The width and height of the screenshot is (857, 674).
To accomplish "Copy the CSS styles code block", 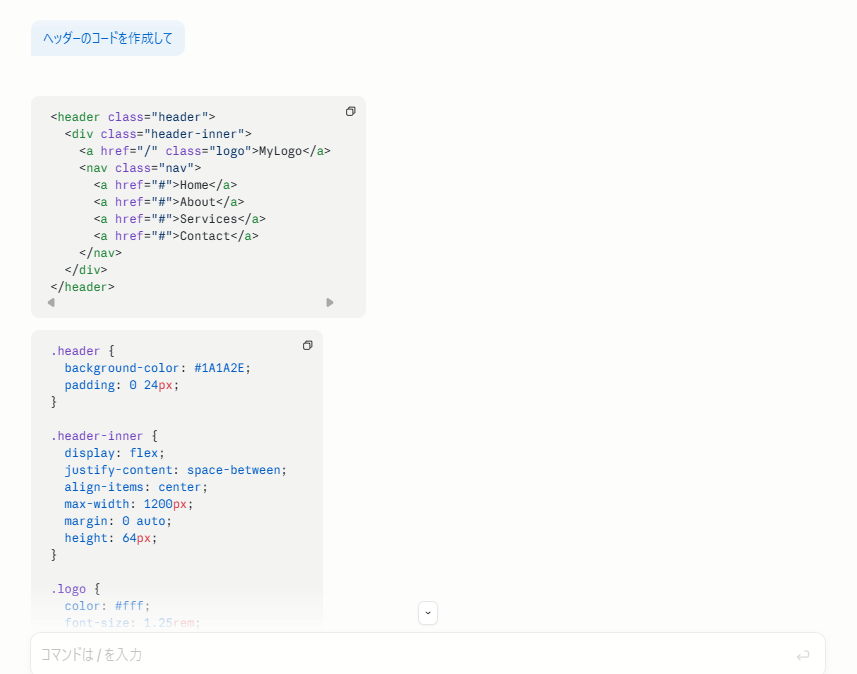I will click(307, 346).
